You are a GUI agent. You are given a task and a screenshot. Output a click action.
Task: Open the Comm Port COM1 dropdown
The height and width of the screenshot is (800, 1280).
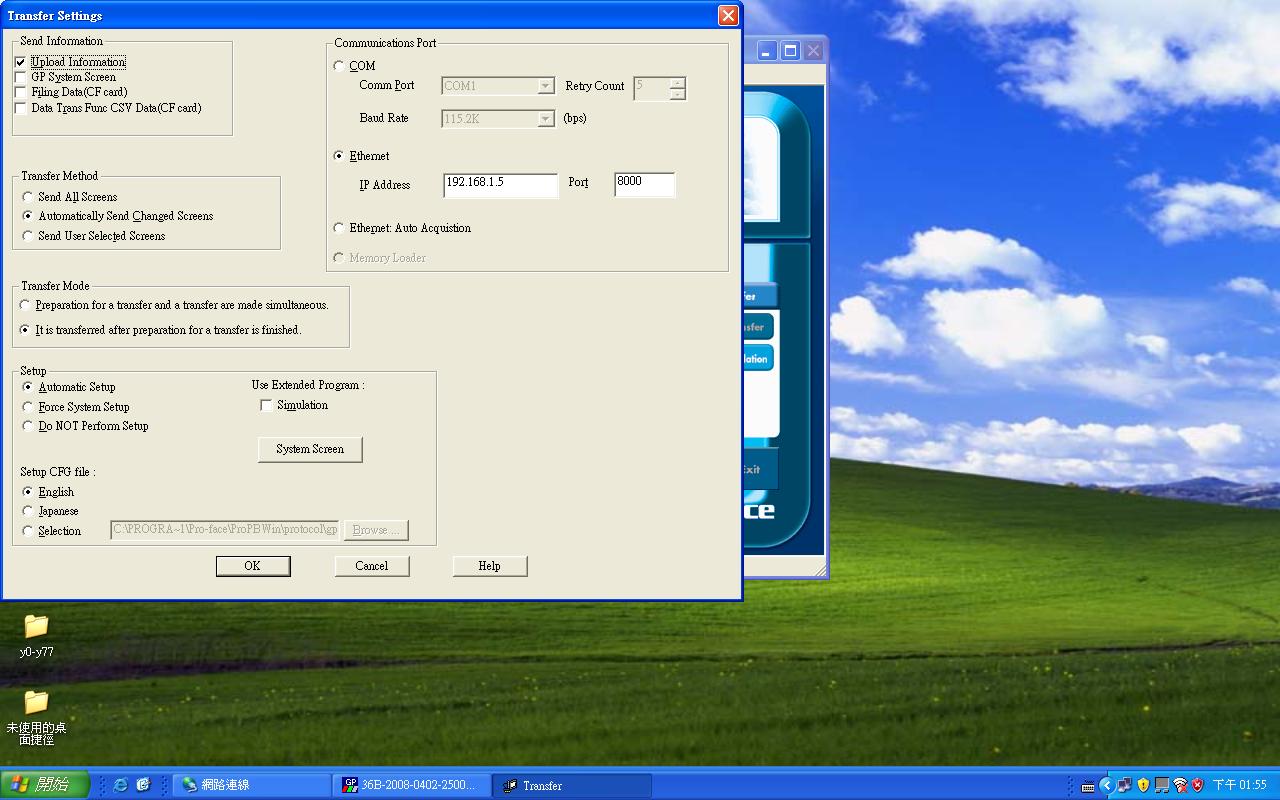click(545, 86)
